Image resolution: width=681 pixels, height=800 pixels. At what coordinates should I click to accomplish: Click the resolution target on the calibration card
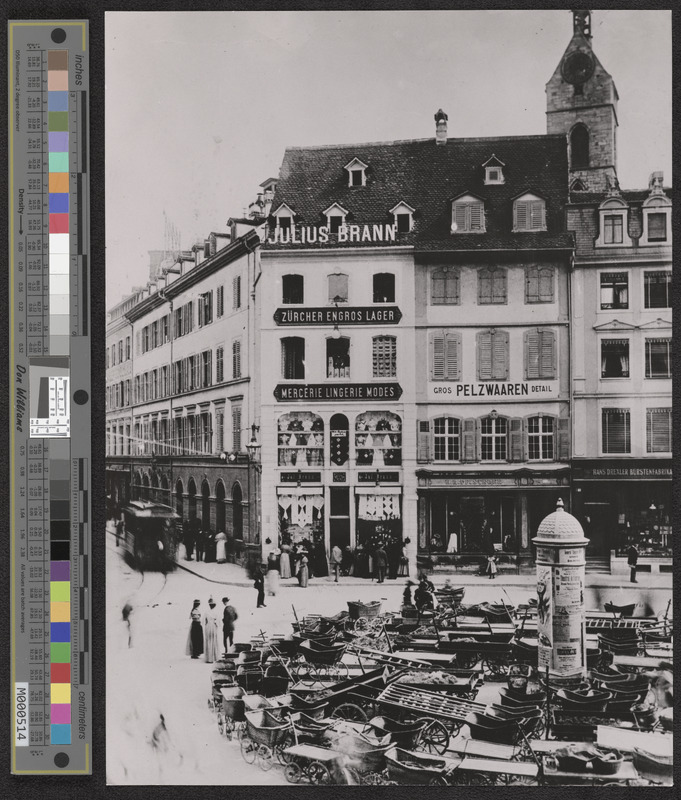(50, 405)
